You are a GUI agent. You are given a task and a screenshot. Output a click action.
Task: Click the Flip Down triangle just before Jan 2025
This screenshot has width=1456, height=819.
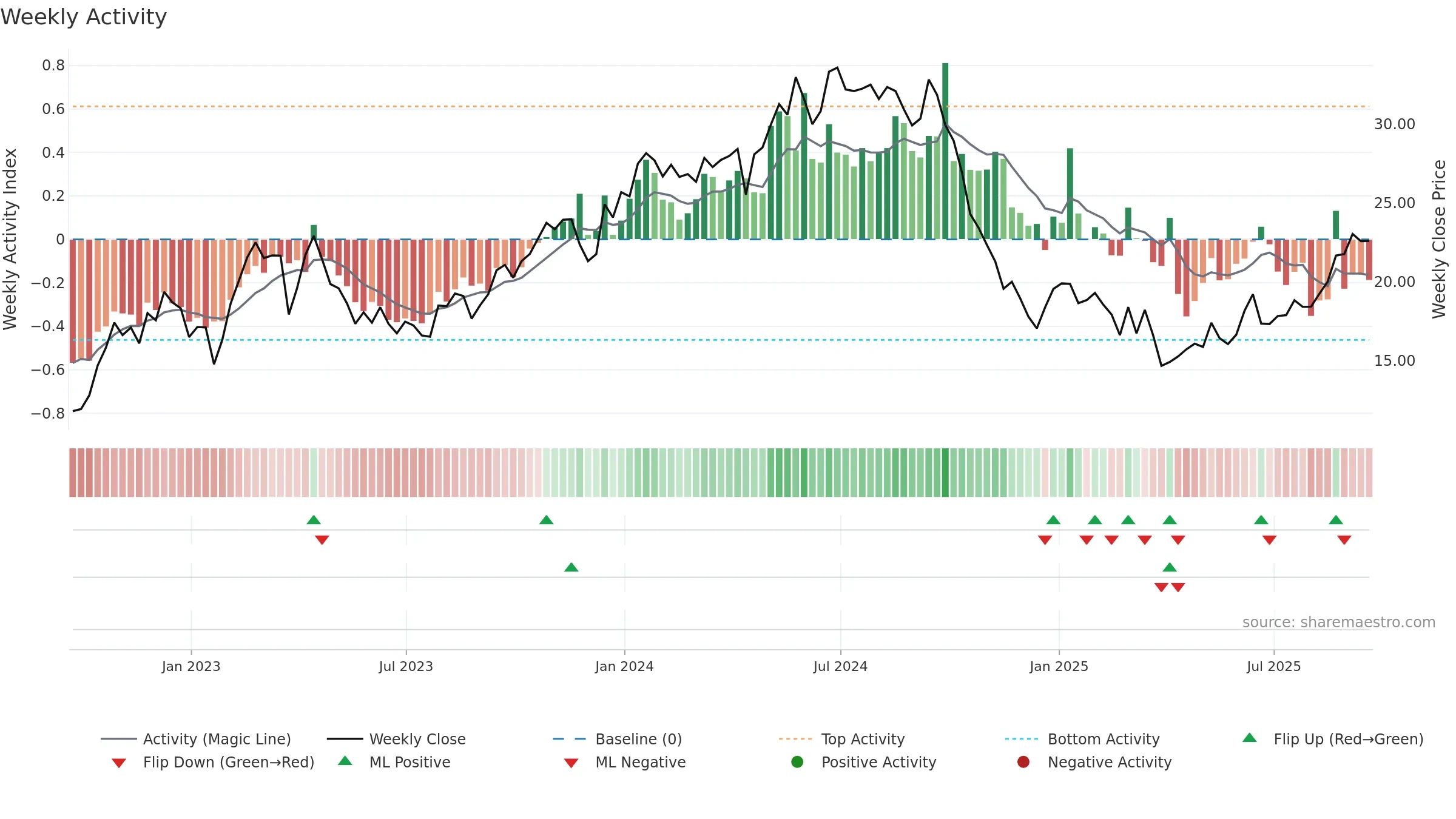click(1045, 540)
